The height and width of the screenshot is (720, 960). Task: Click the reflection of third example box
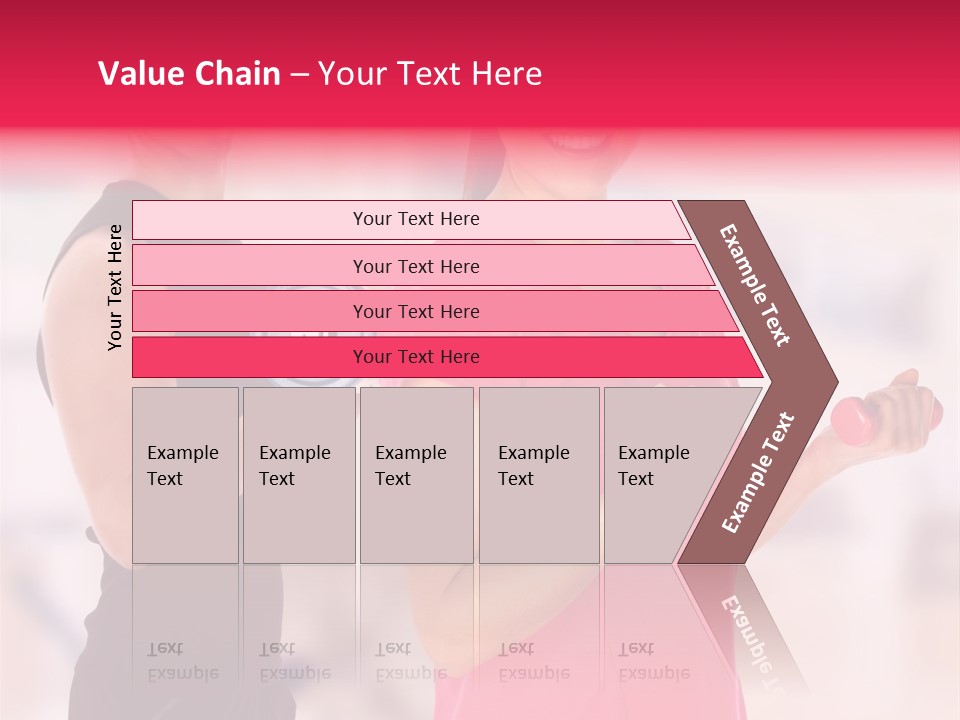point(417,631)
